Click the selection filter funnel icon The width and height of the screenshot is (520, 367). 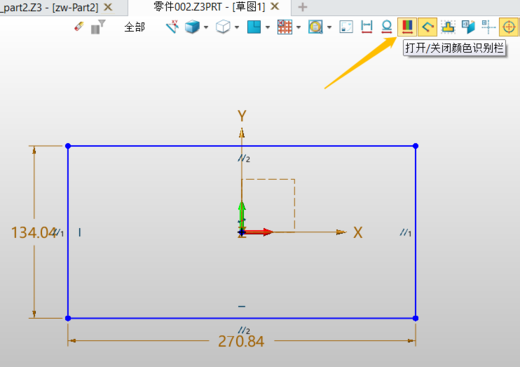coord(98,27)
